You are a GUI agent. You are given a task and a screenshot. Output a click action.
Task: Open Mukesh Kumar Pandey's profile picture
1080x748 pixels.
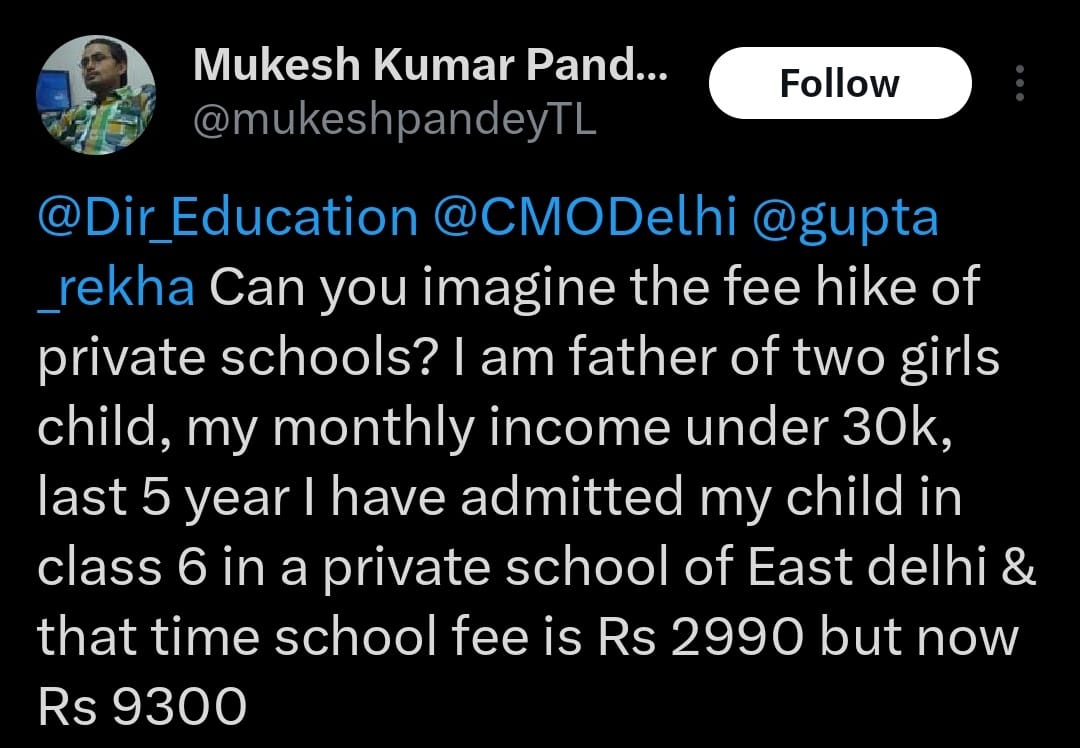point(96,94)
